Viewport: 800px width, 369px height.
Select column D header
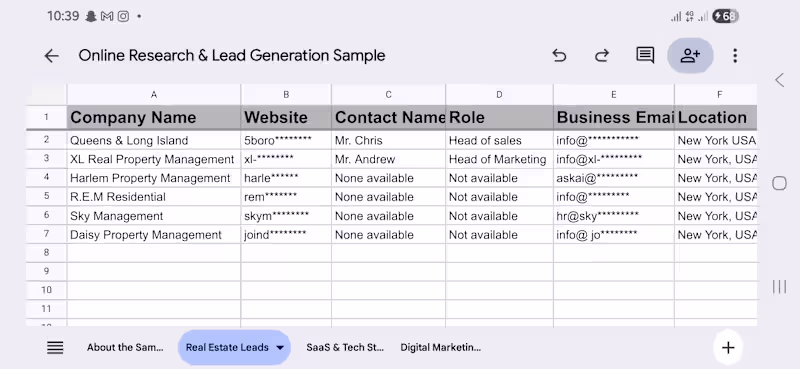tap(499, 94)
